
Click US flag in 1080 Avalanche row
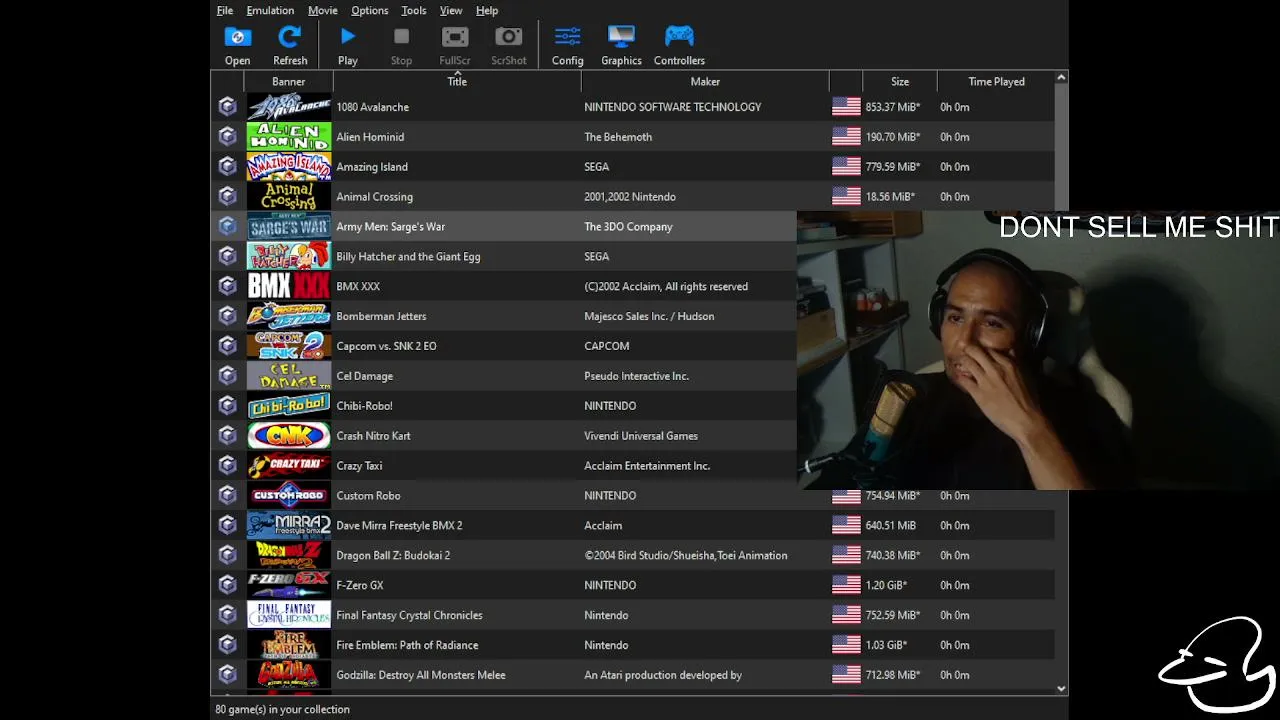pos(846,107)
